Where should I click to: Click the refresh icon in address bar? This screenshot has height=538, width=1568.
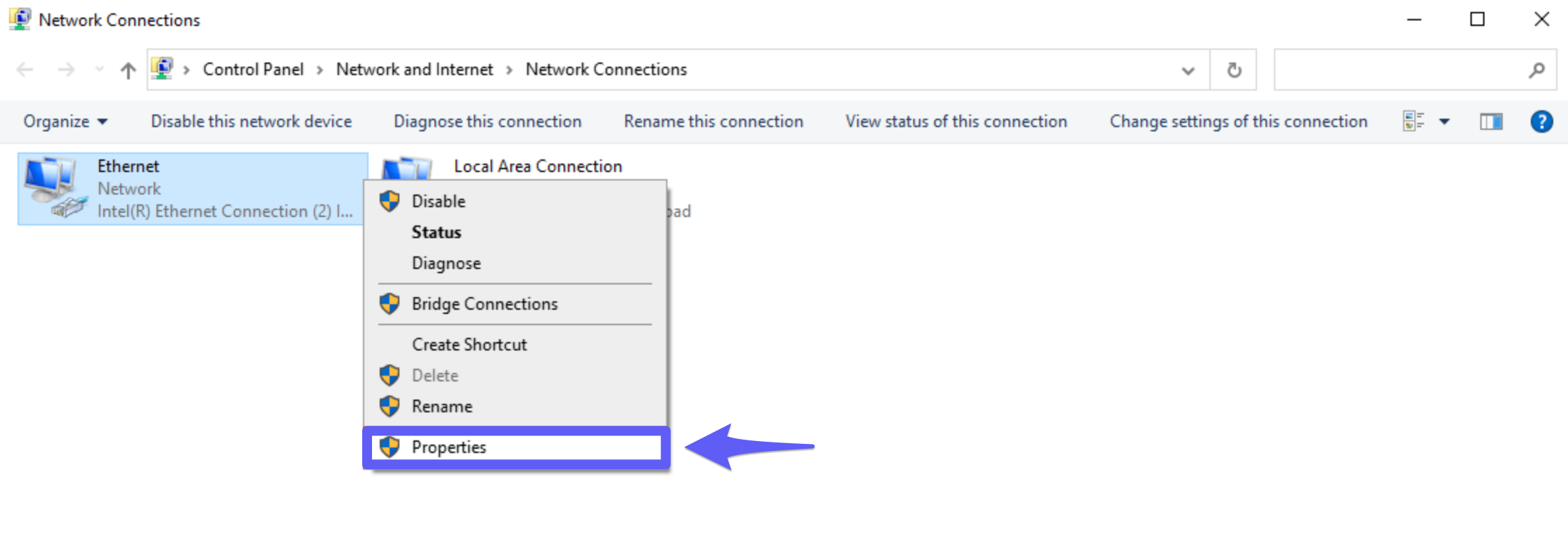pos(1233,70)
